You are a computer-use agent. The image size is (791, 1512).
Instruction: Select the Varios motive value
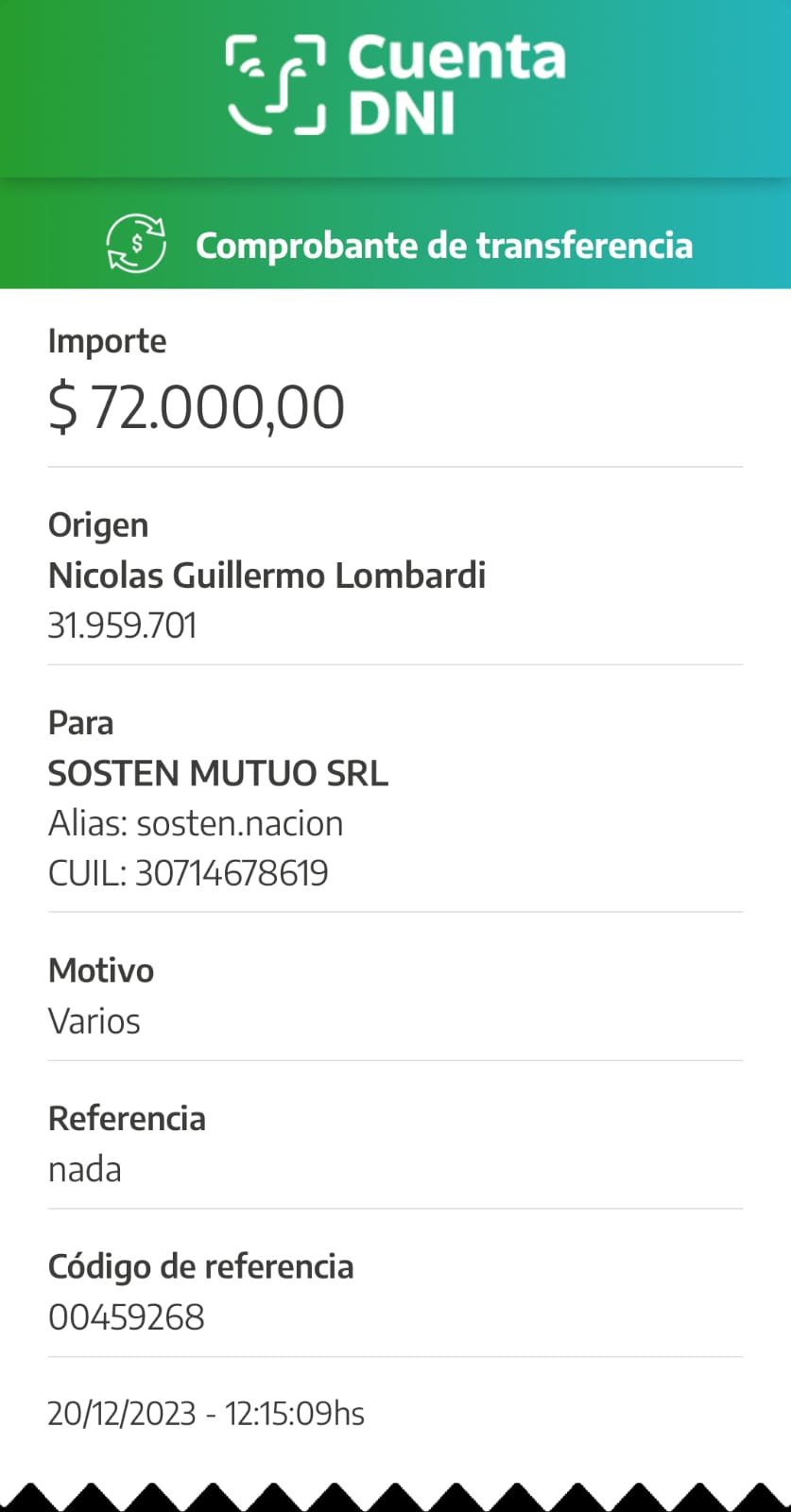94,1022
